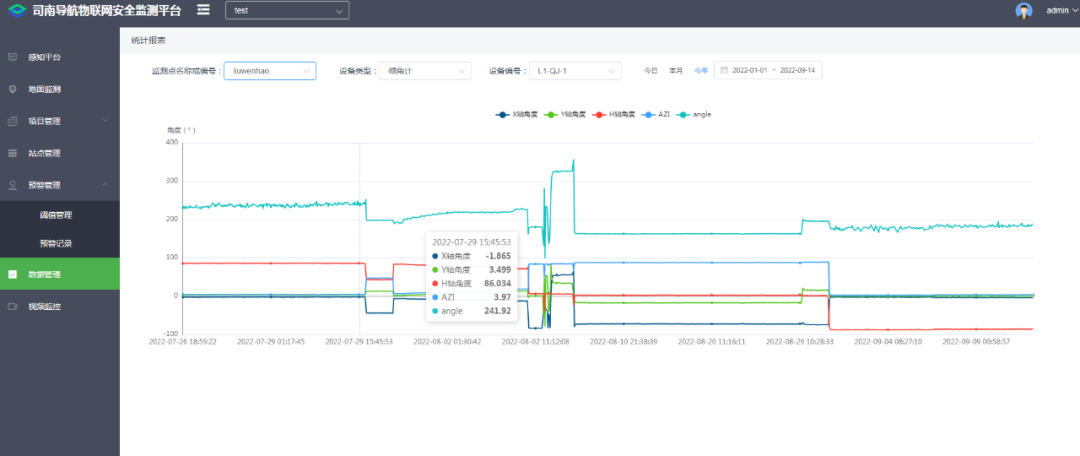Toggle the AZI series in the legend

pos(655,114)
